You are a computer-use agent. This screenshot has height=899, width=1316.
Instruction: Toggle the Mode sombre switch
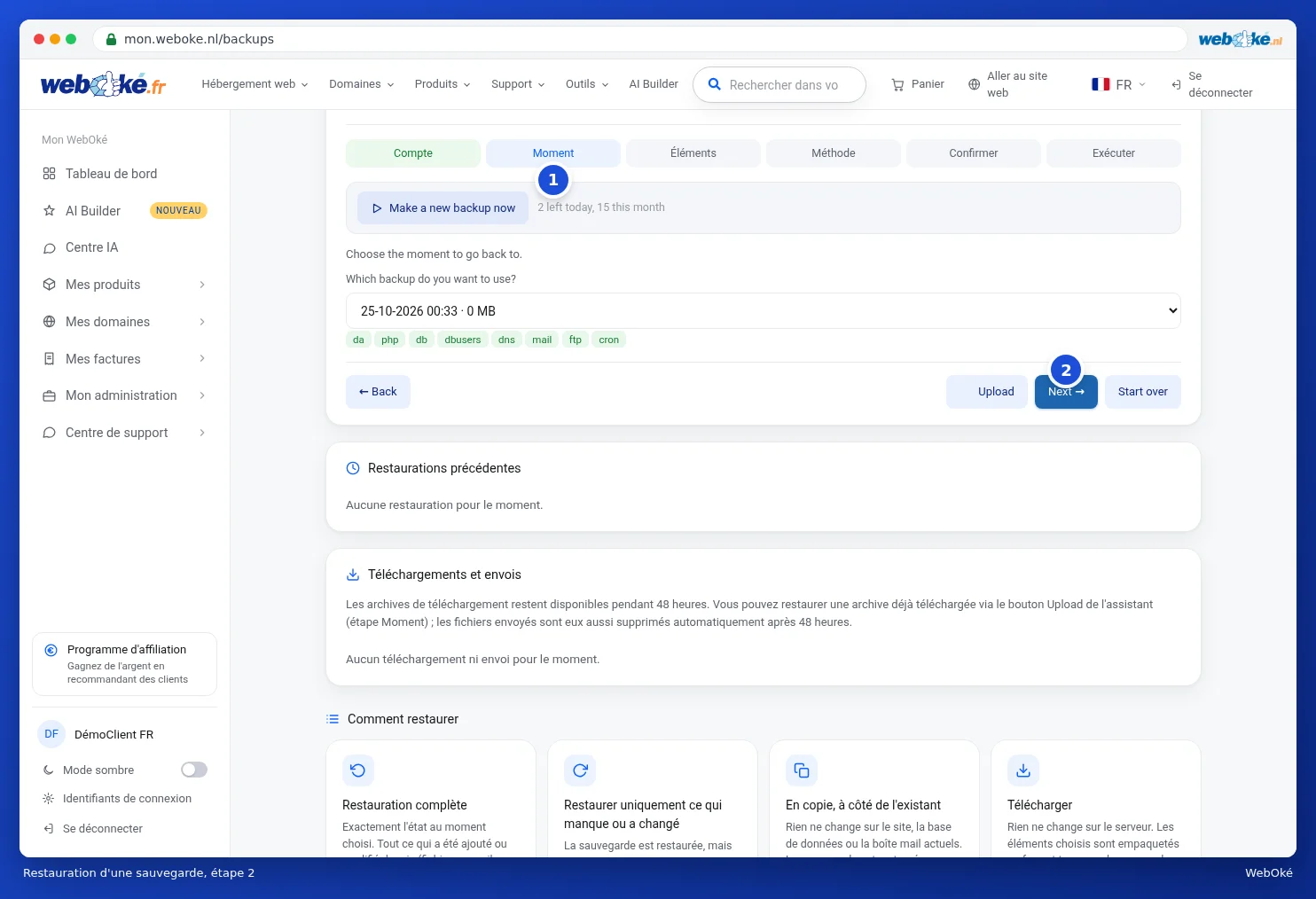(x=194, y=770)
